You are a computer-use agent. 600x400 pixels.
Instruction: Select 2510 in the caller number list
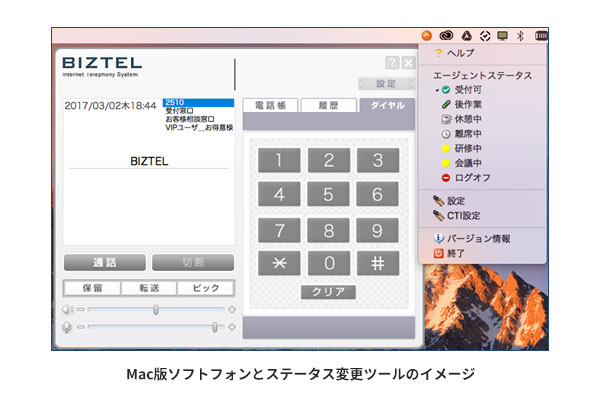[197, 102]
